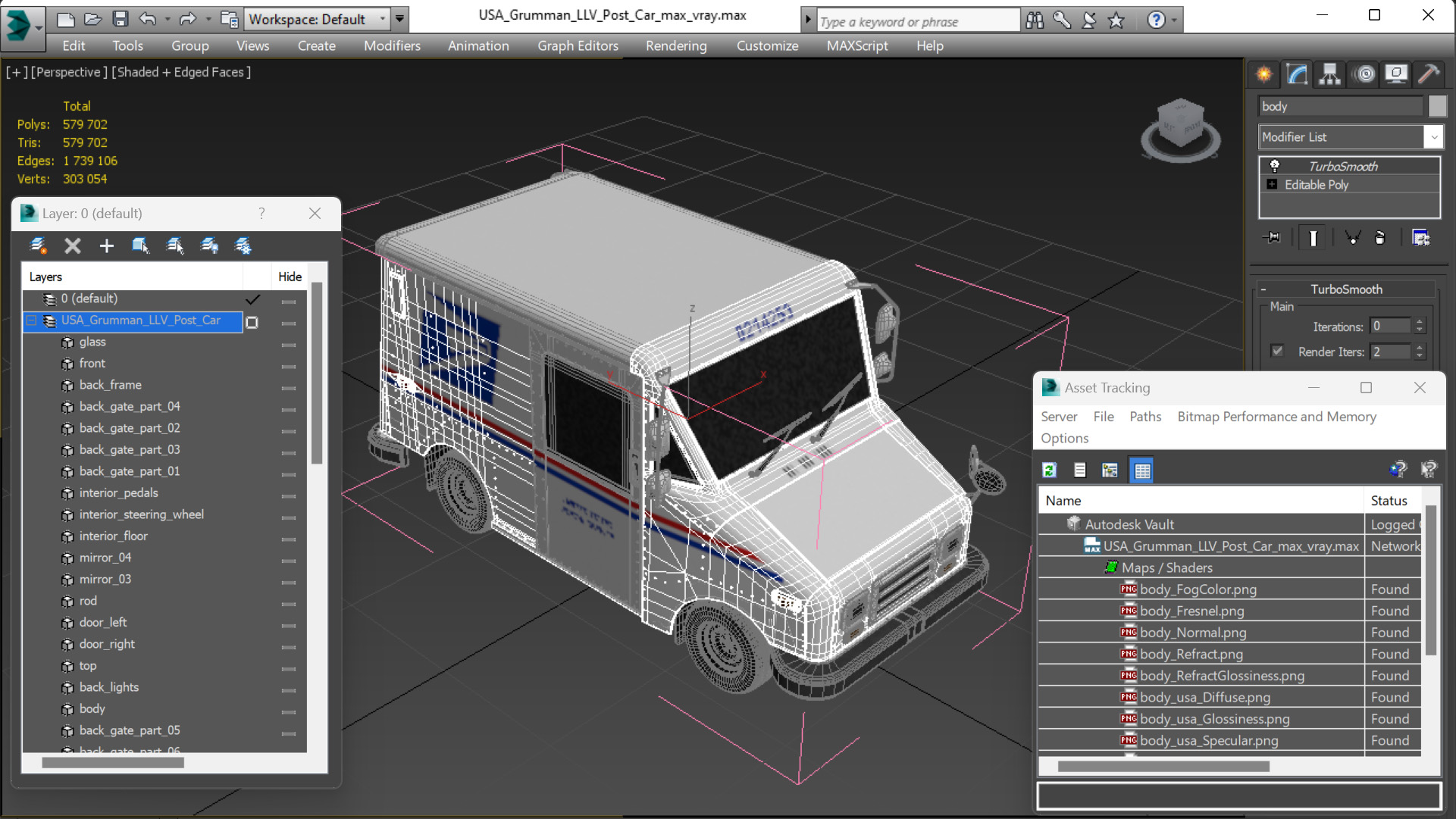The image size is (1456, 819).
Task: Open the quick access toolbar customize arrow
Action: [x=399, y=19]
